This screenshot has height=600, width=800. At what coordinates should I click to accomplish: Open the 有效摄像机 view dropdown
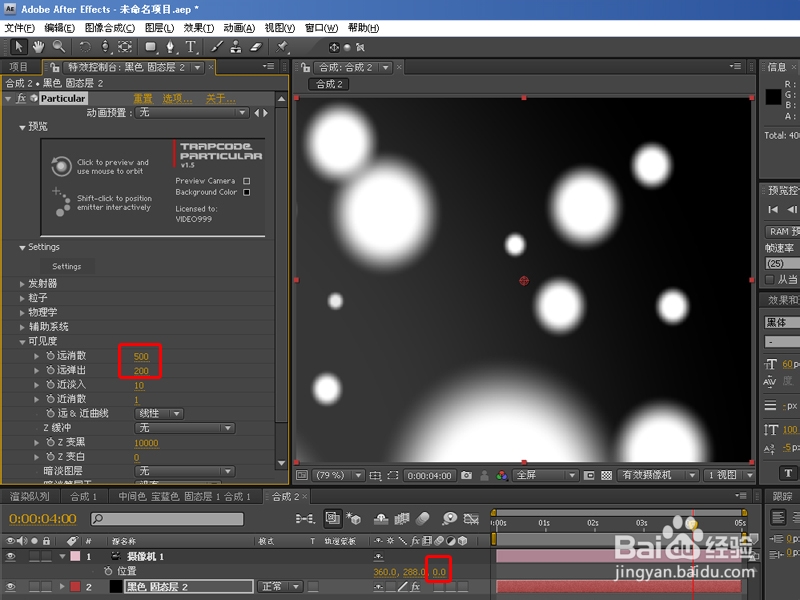[658, 476]
